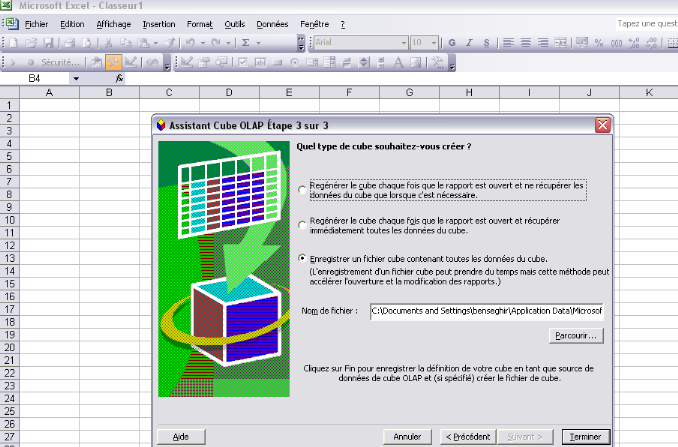Select the Combo Box control tool

coord(329,63)
